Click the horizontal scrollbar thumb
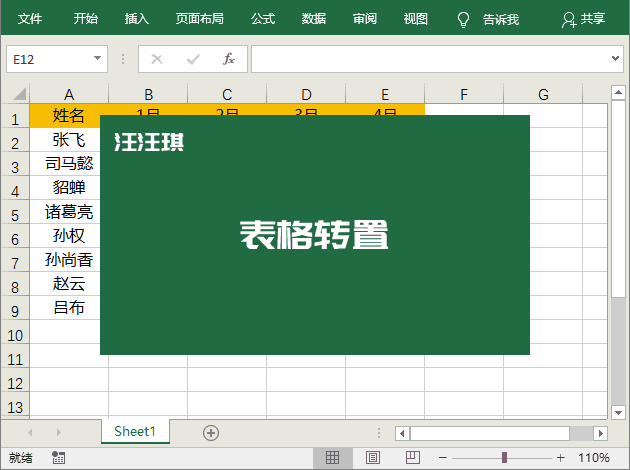630x470 pixels. 490,433
